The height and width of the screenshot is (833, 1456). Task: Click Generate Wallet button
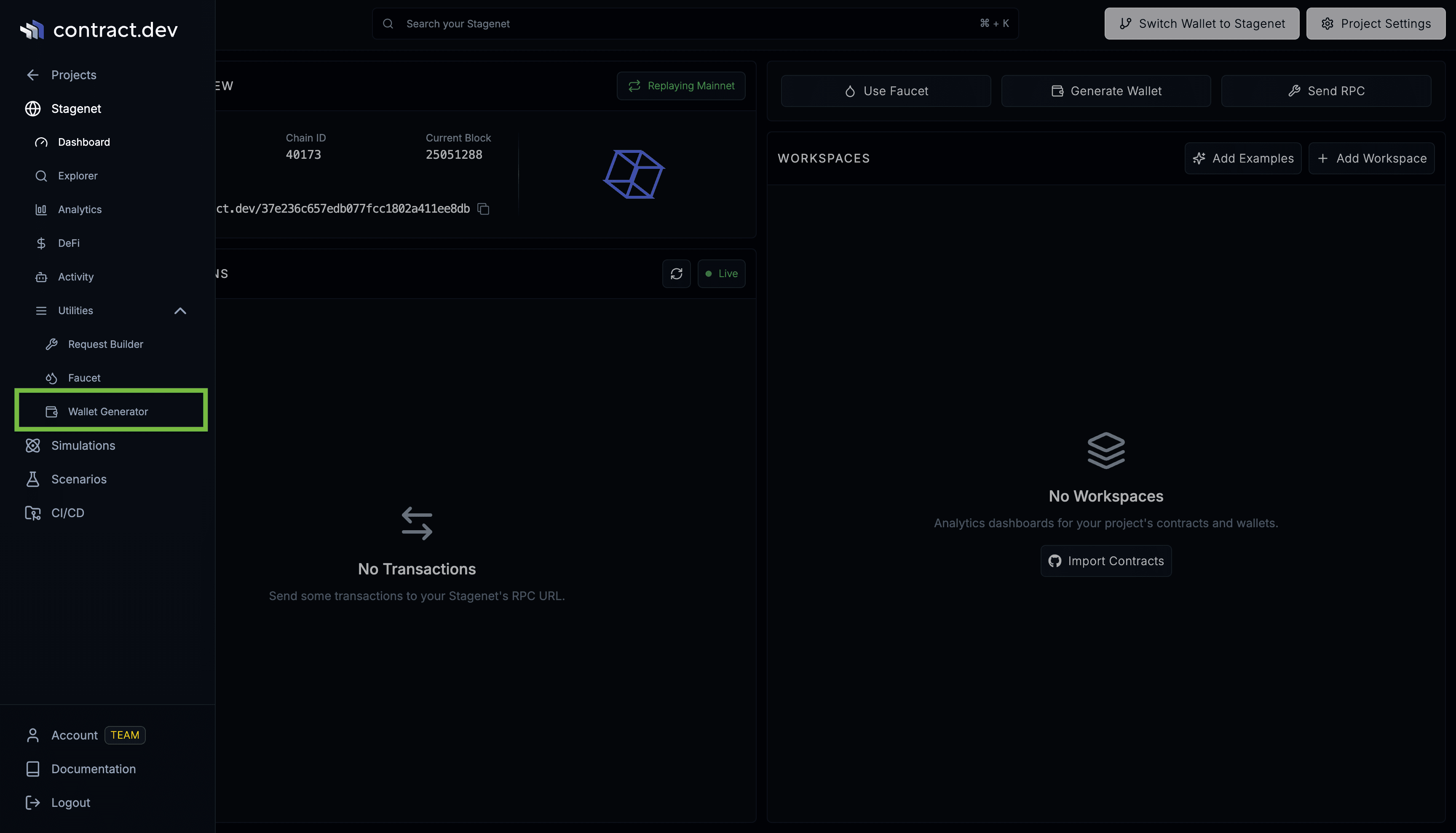1106,91
